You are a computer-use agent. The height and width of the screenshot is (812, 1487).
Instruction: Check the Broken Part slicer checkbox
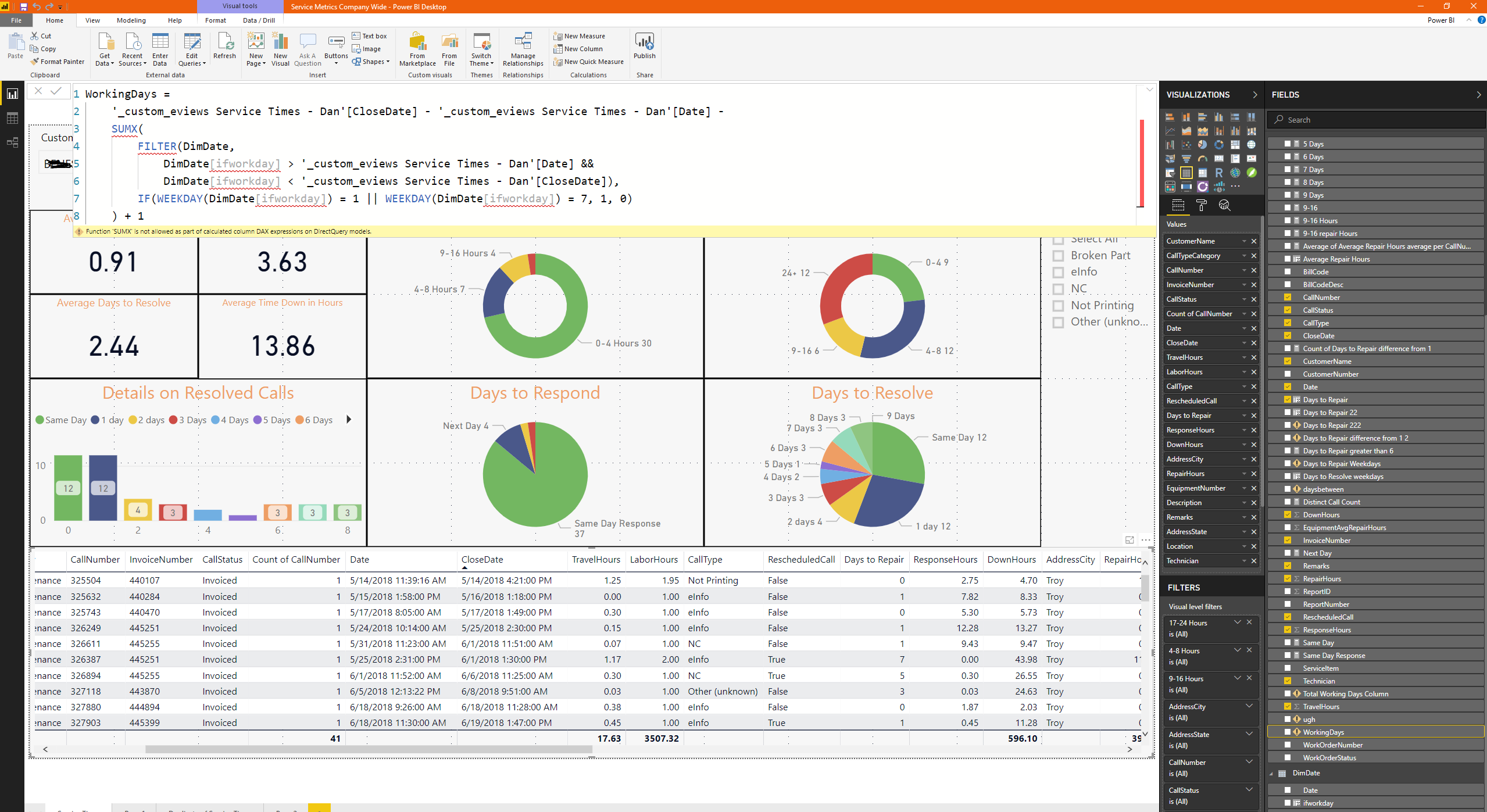pyautogui.click(x=1059, y=256)
